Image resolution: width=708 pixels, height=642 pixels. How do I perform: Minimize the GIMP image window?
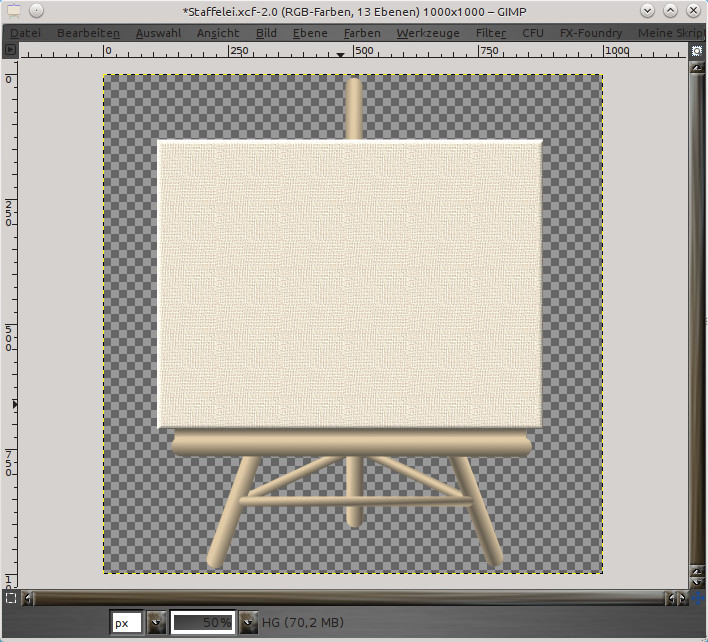(647, 10)
